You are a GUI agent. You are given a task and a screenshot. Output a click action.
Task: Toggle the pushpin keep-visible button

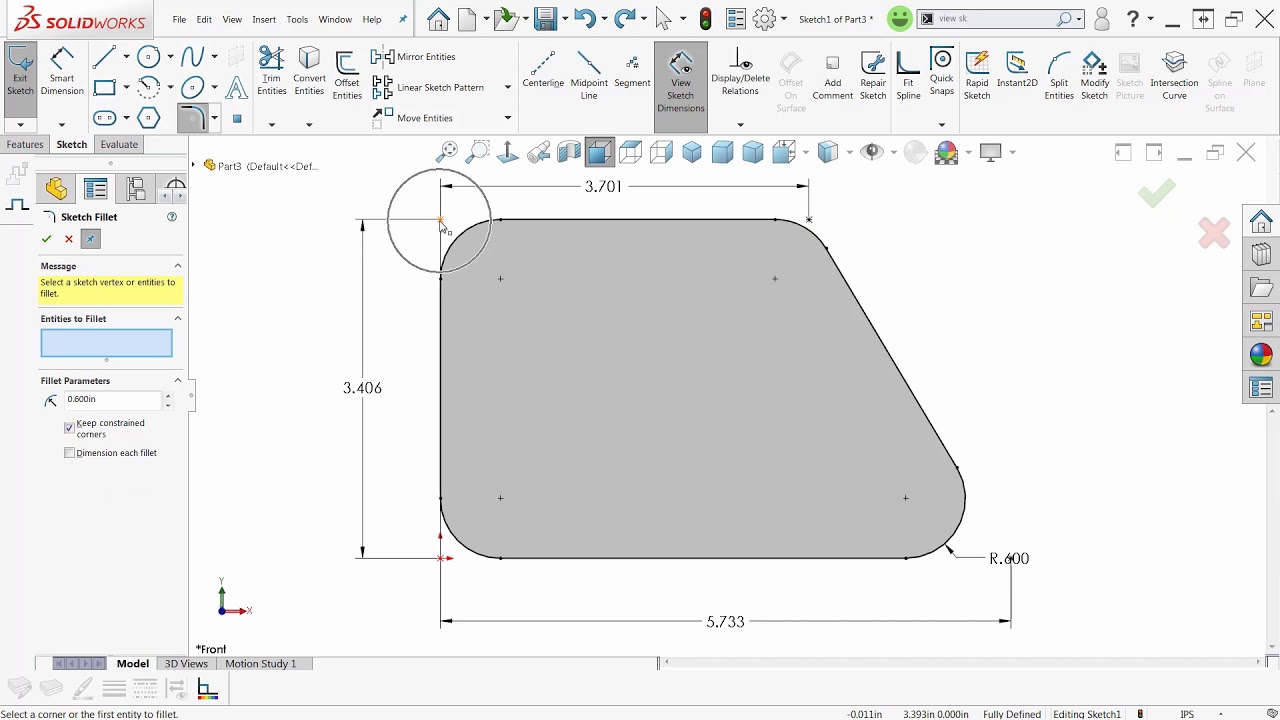click(90, 239)
